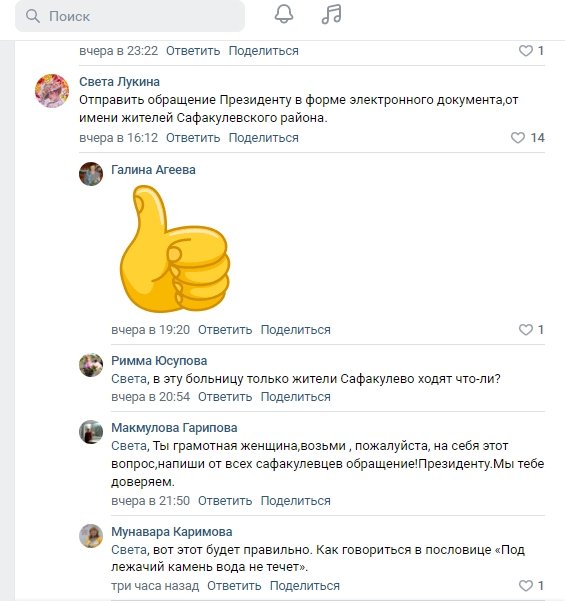Like Мунавара Каримова's comment via heart icon
This screenshot has height=601, width=565.
point(526,585)
